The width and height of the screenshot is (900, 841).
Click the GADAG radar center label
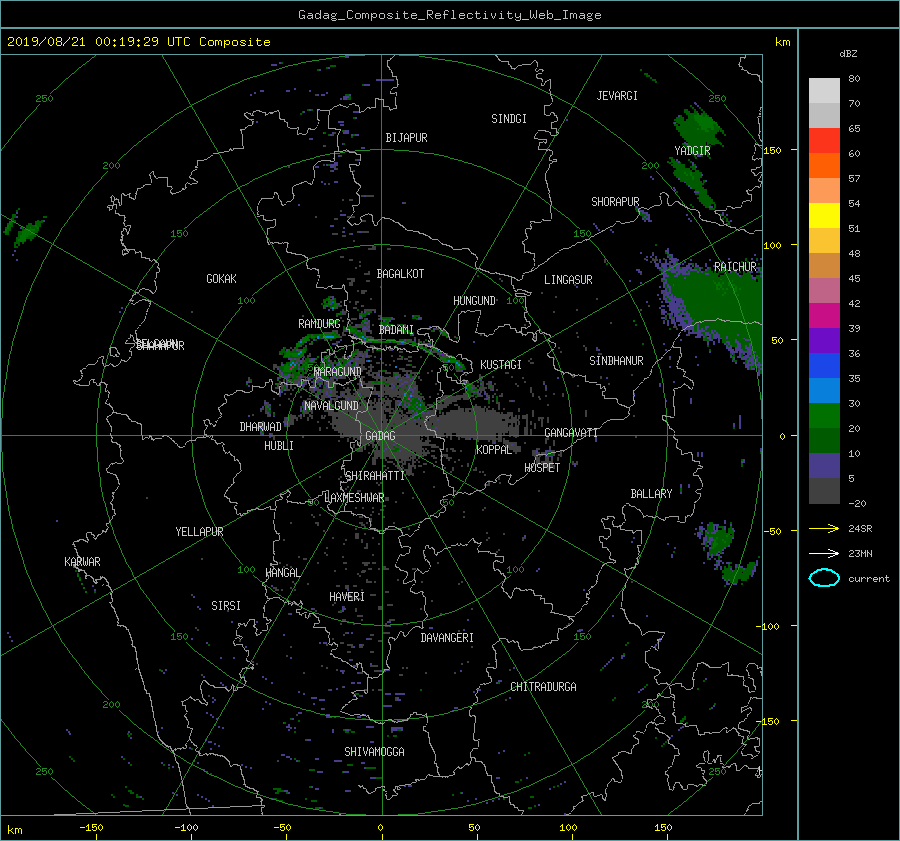coord(381,436)
